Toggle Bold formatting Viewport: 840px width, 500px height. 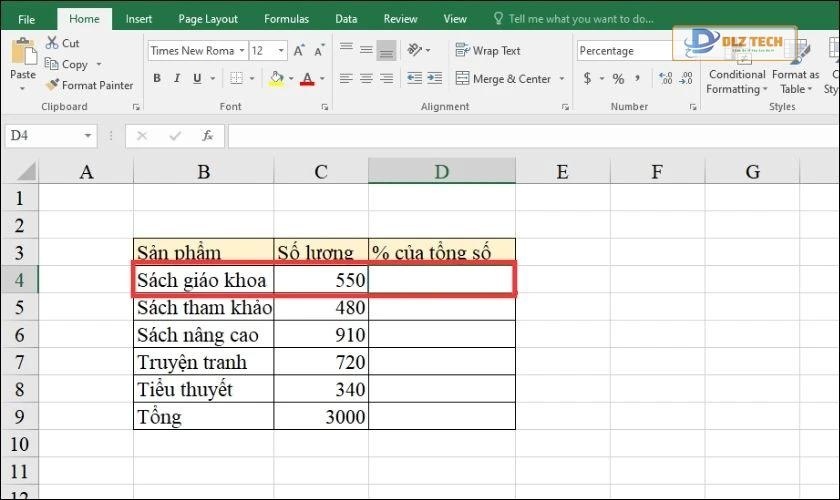[157, 79]
